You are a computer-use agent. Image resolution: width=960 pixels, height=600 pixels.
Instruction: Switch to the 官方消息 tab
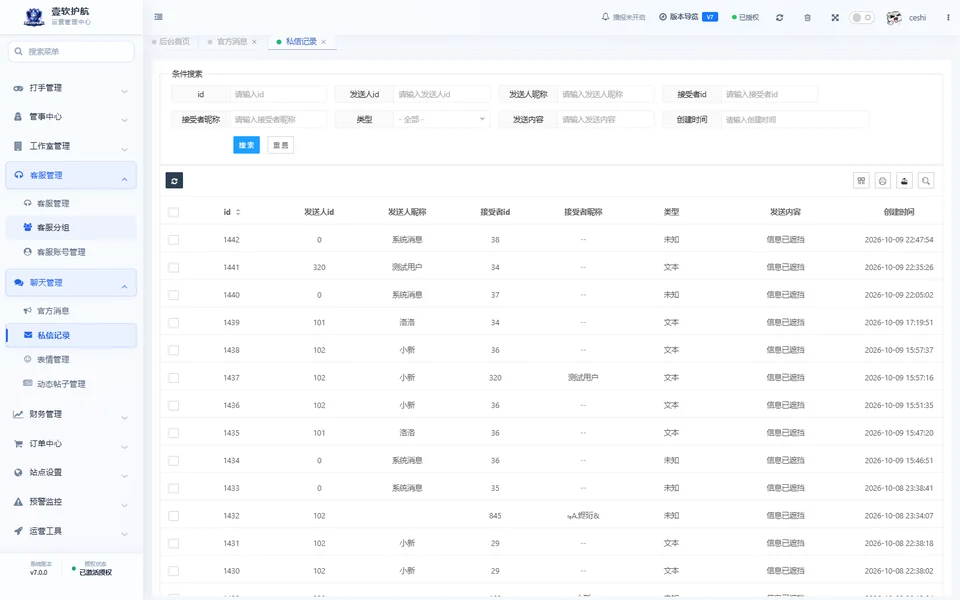[232, 42]
